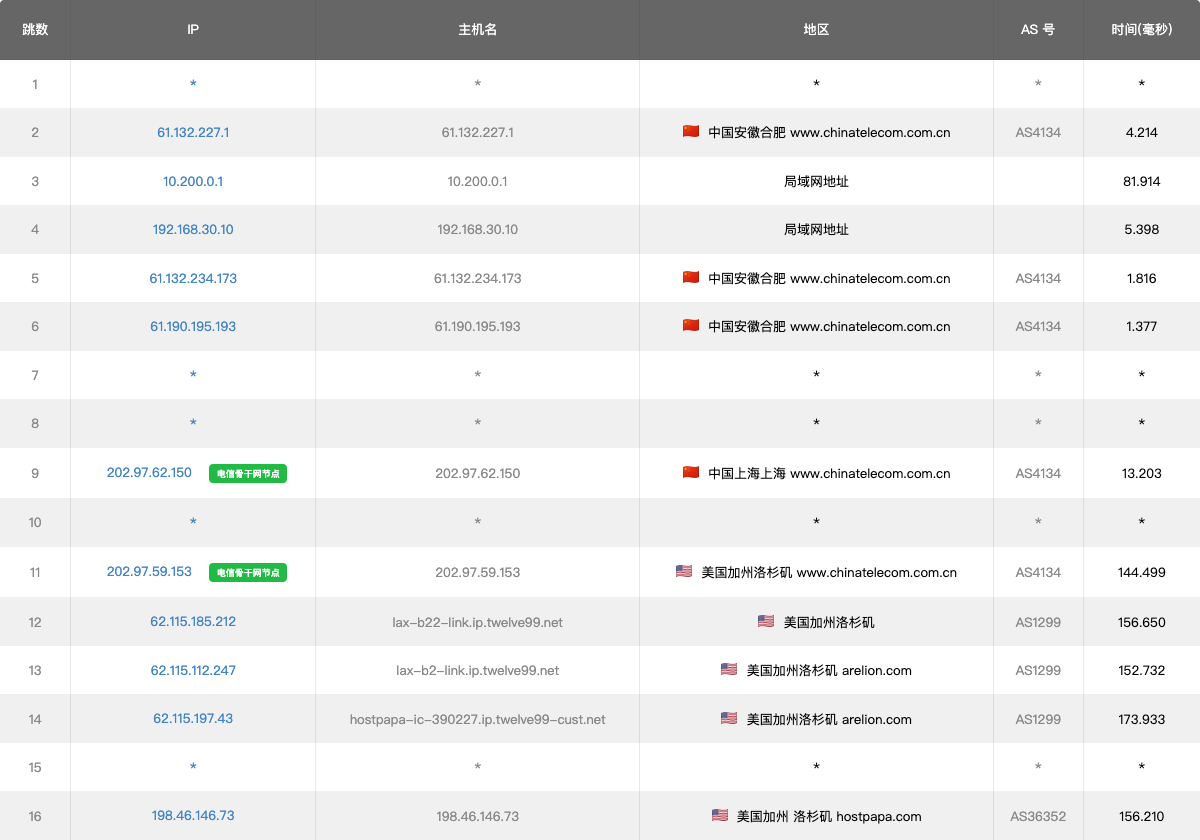Viewport: 1200px width, 840px height.
Task: Select IP address 192.168.30.10
Action: click(193, 229)
